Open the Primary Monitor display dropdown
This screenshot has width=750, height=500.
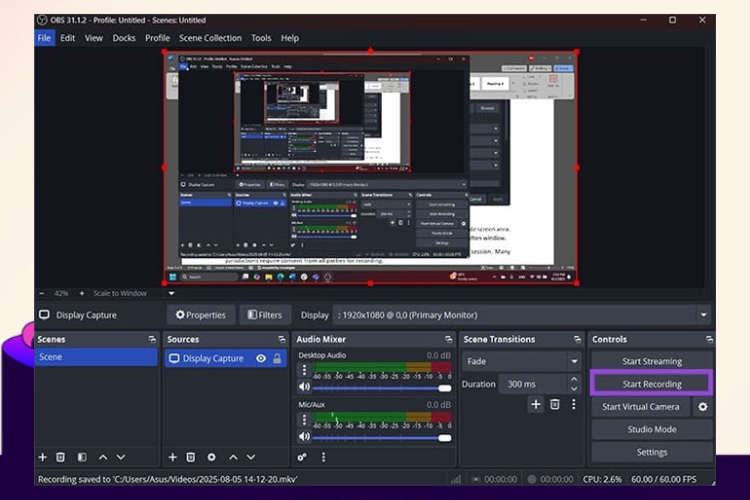(704, 315)
